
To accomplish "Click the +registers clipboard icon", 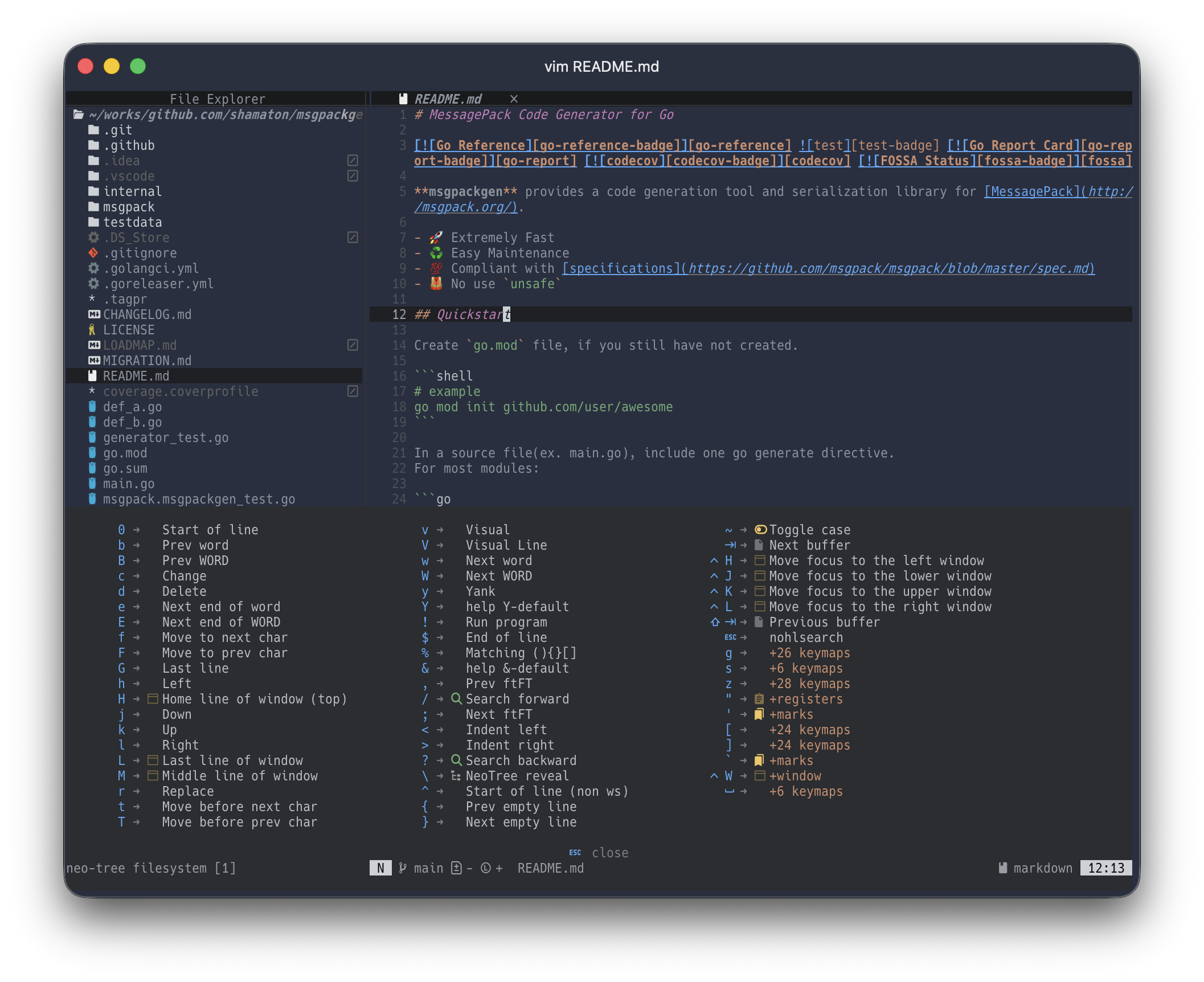I will point(759,699).
